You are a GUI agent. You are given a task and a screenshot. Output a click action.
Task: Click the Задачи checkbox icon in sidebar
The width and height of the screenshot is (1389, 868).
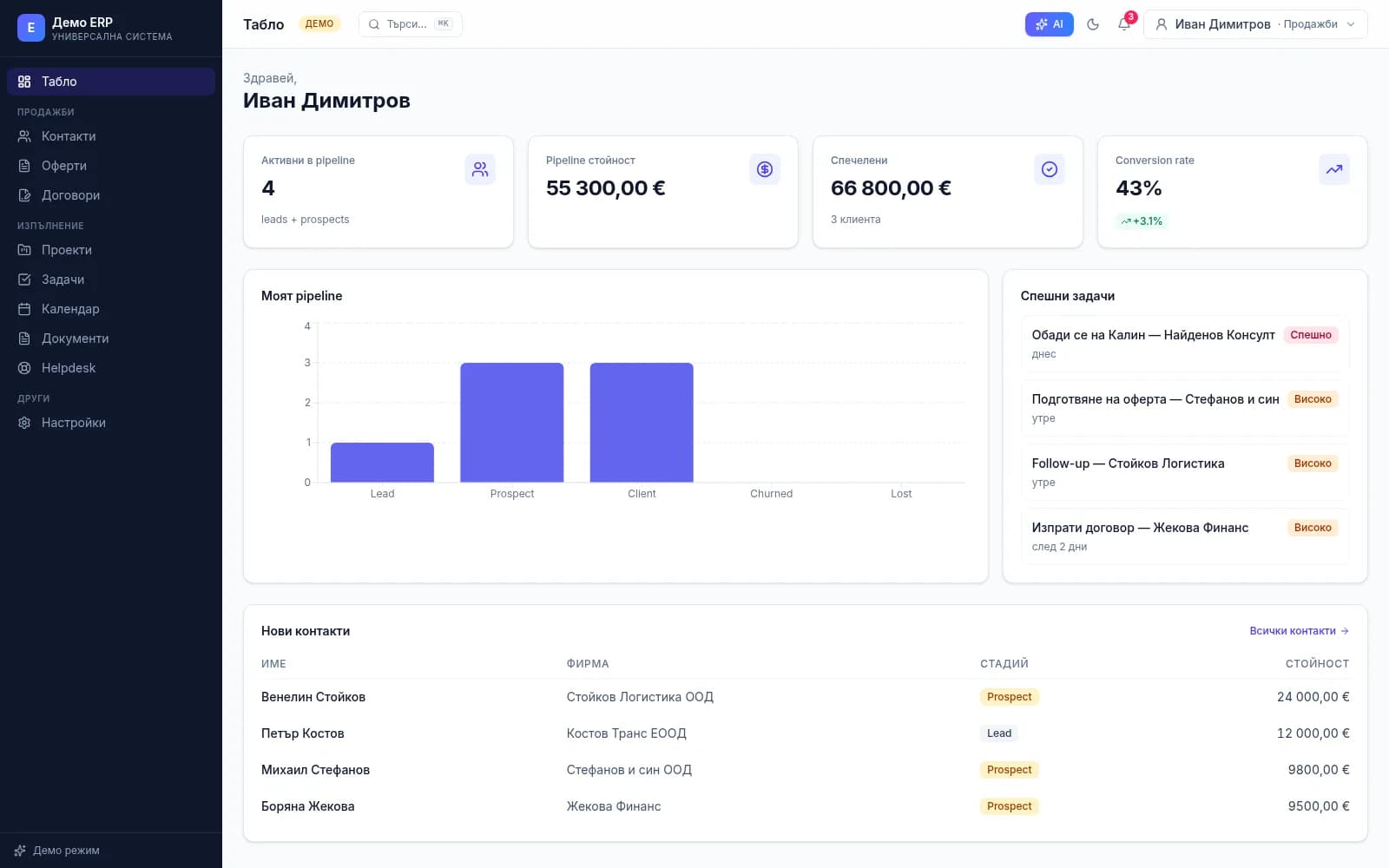[24, 279]
